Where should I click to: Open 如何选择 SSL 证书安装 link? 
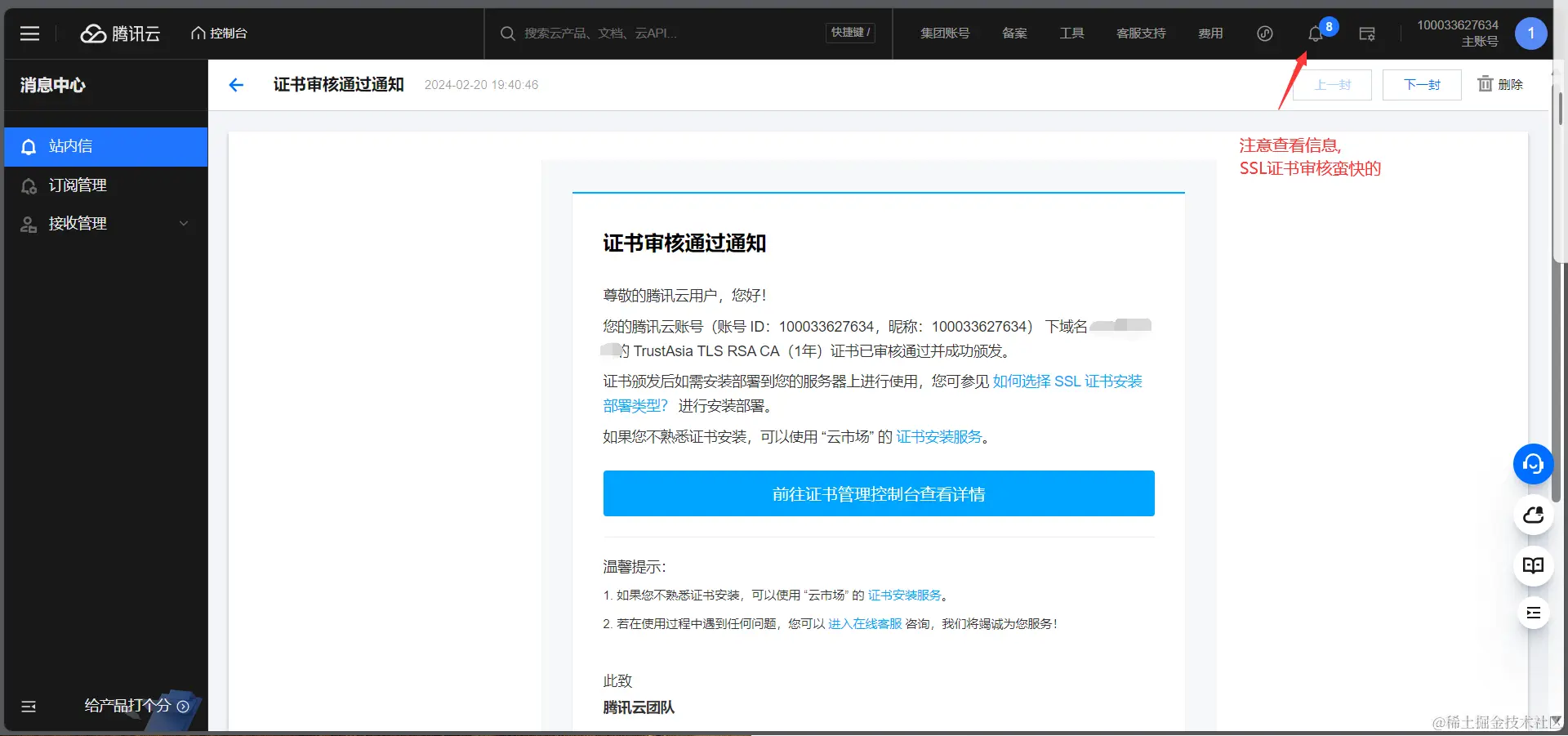(1067, 381)
